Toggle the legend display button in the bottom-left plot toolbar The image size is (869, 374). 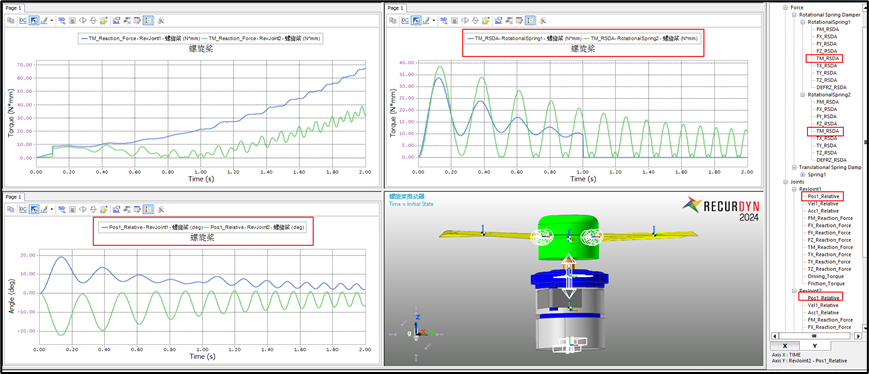pos(148,209)
